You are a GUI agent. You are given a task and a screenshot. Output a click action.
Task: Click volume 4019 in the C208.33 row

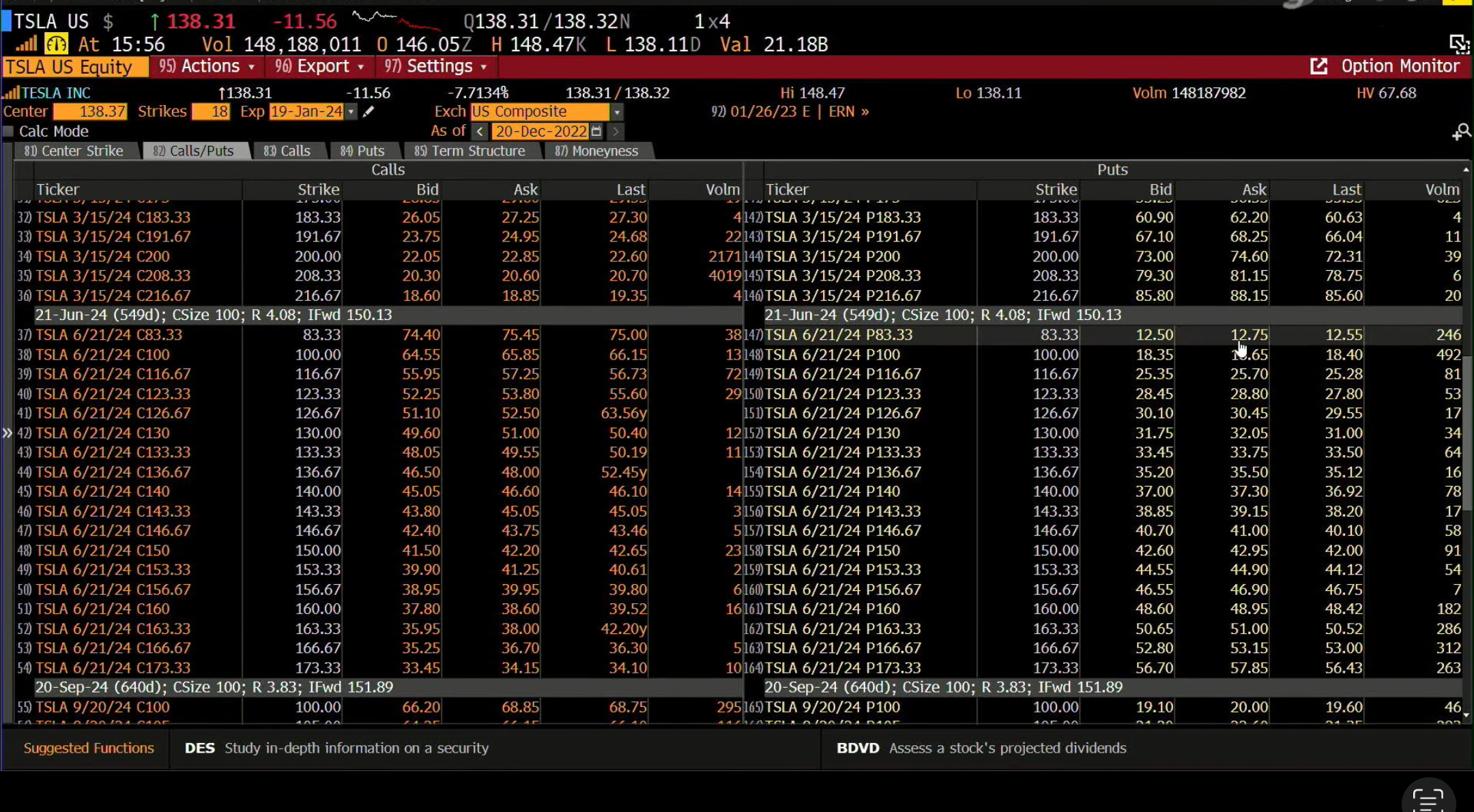coord(725,276)
